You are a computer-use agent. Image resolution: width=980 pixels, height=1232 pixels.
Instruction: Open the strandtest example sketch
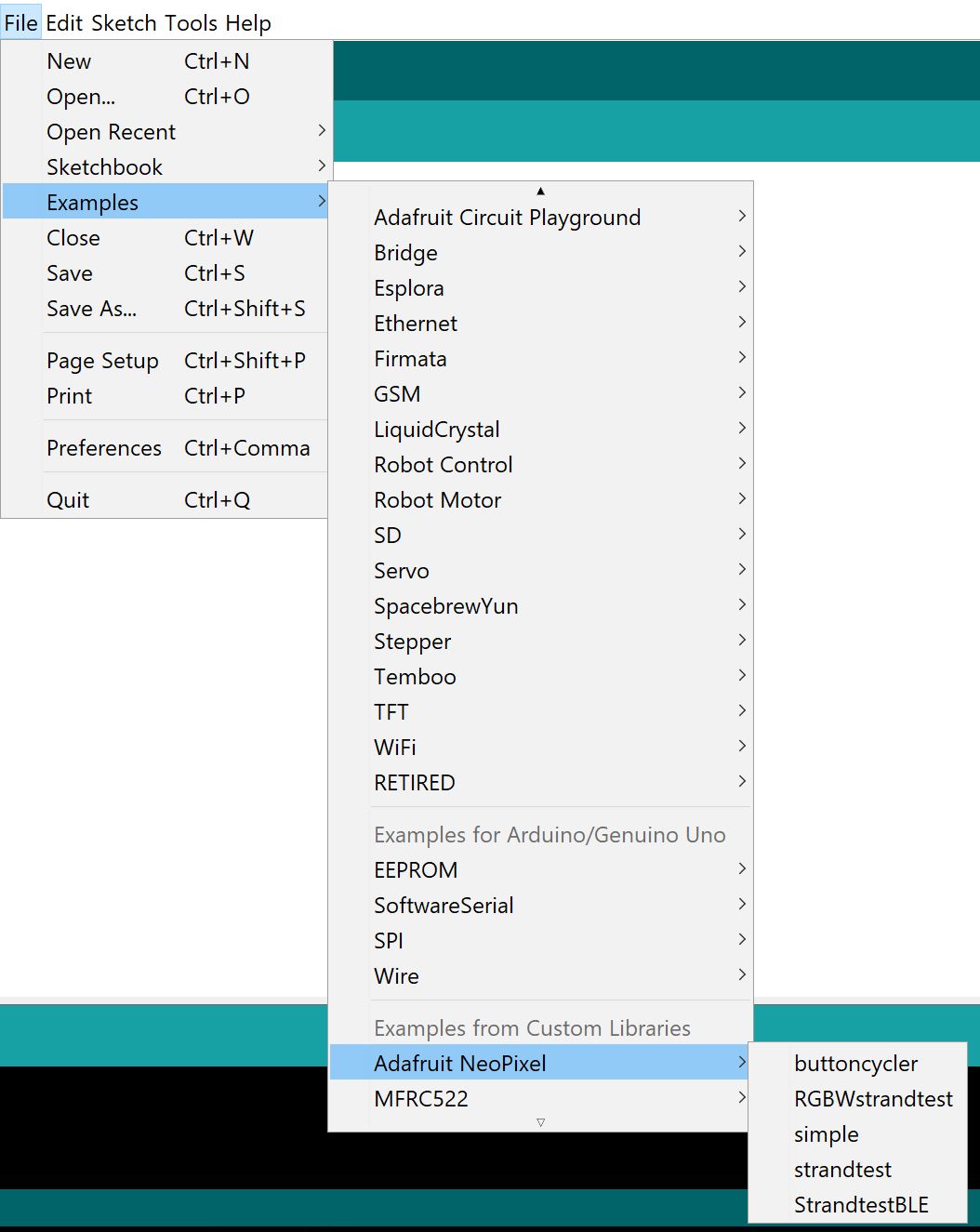click(842, 1170)
